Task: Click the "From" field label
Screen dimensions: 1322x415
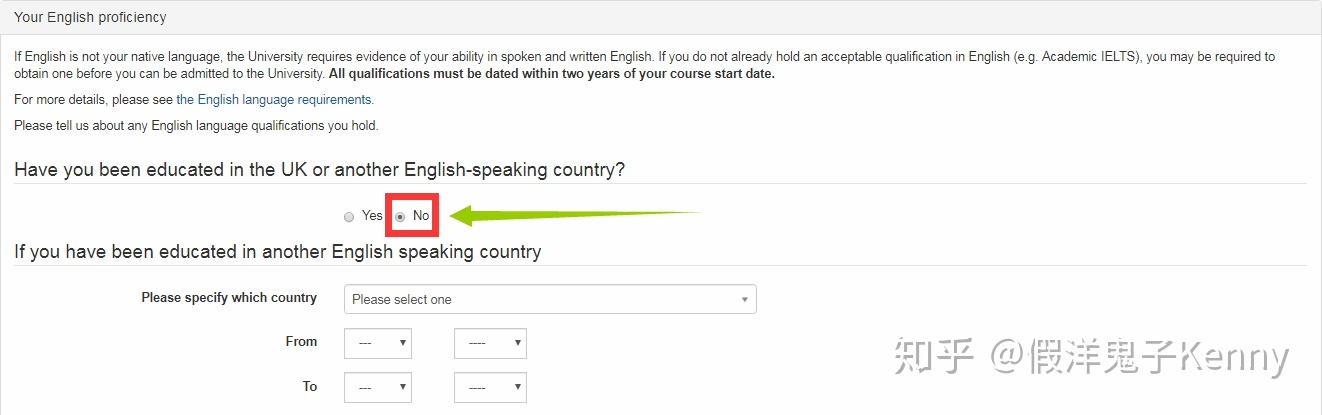Action: click(x=301, y=342)
